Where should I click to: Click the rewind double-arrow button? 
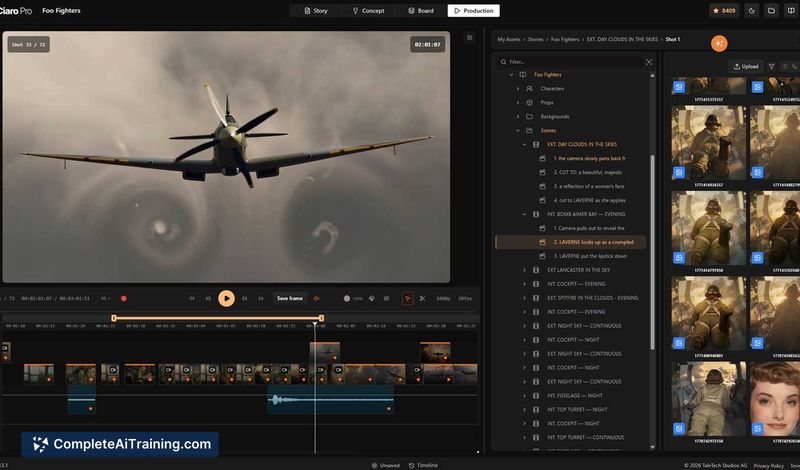click(x=192, y=299)
